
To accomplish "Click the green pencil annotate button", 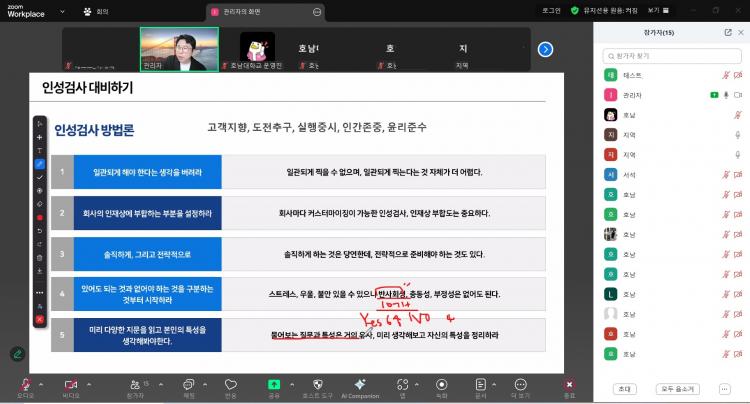I will point(17,354).
